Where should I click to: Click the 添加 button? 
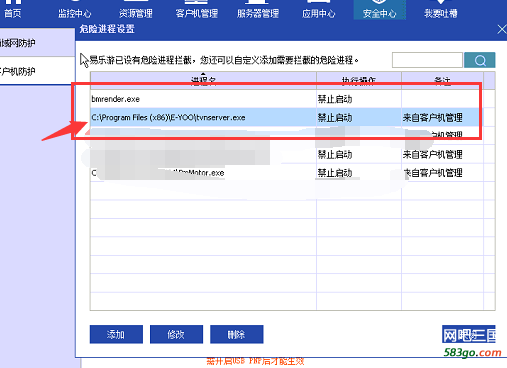pyautogui.click(x=116, y=334)
